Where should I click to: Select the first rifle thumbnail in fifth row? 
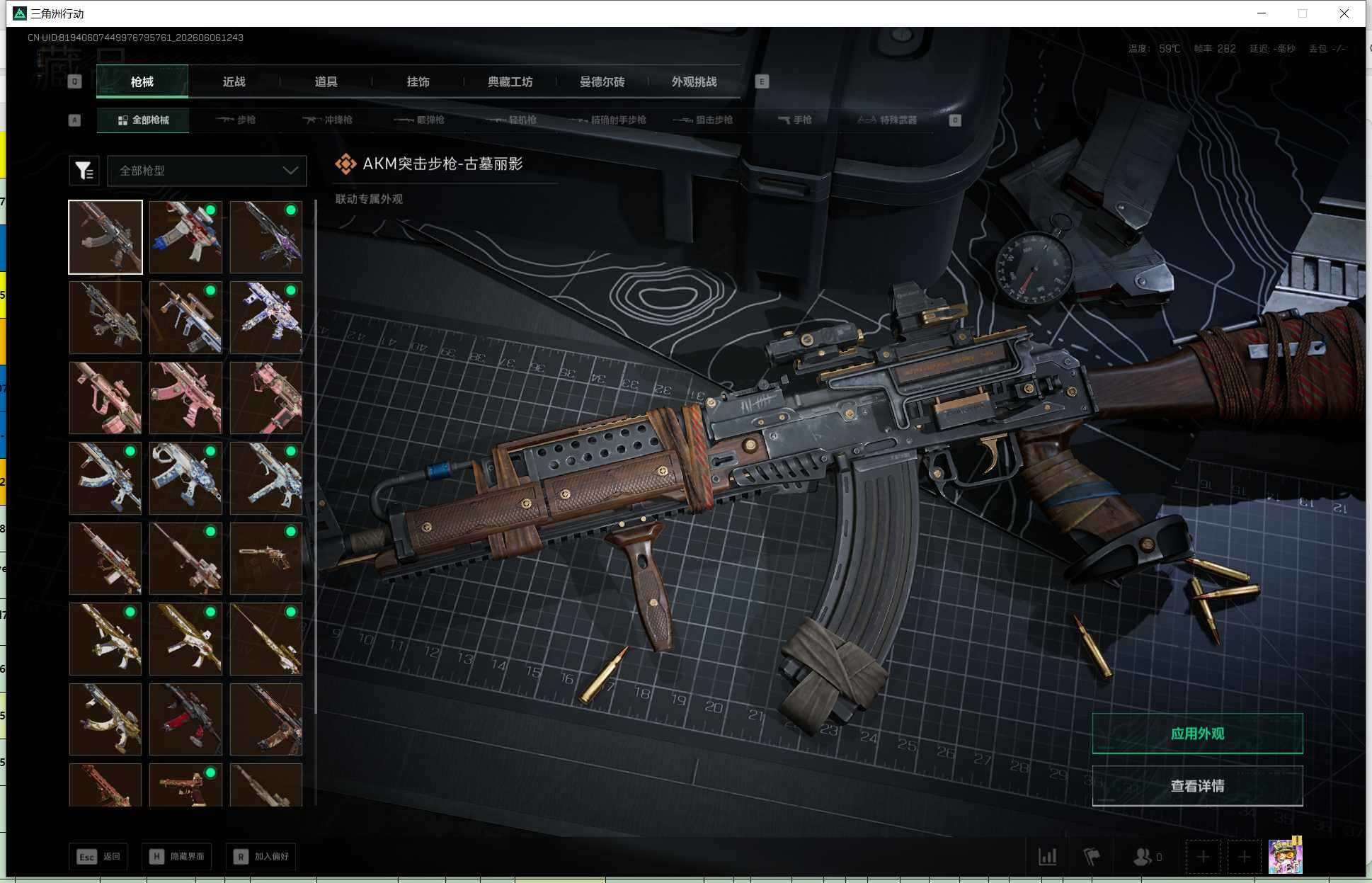click(x=105, y=559)
